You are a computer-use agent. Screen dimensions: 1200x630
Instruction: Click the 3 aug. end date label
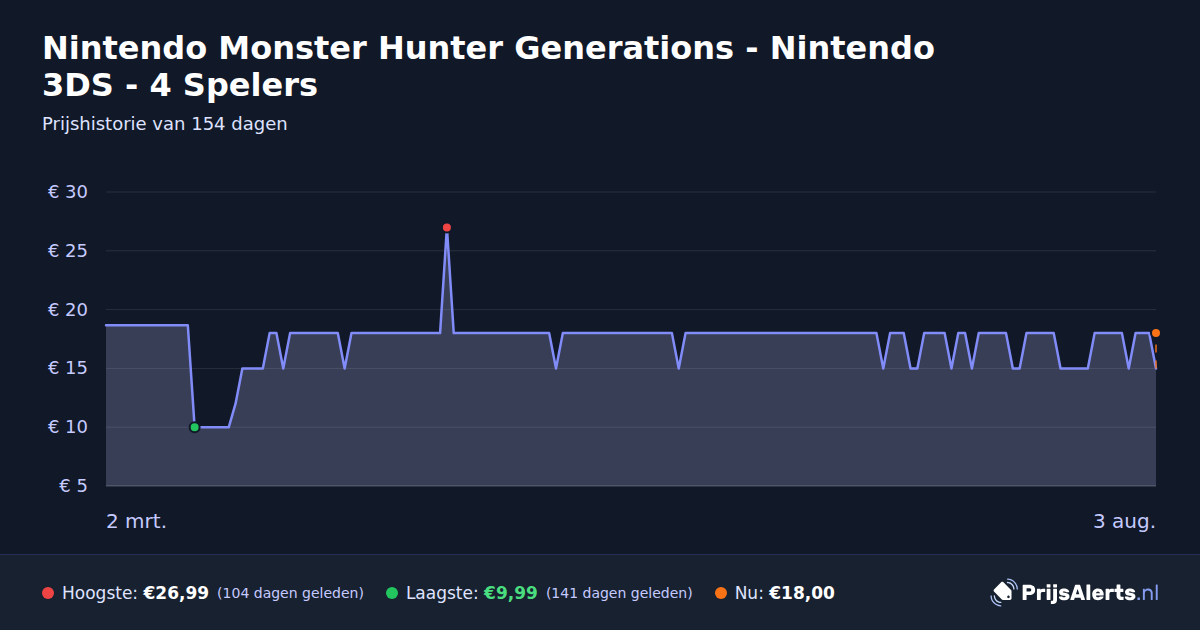pyautogui.click(x=1124, y=521)
